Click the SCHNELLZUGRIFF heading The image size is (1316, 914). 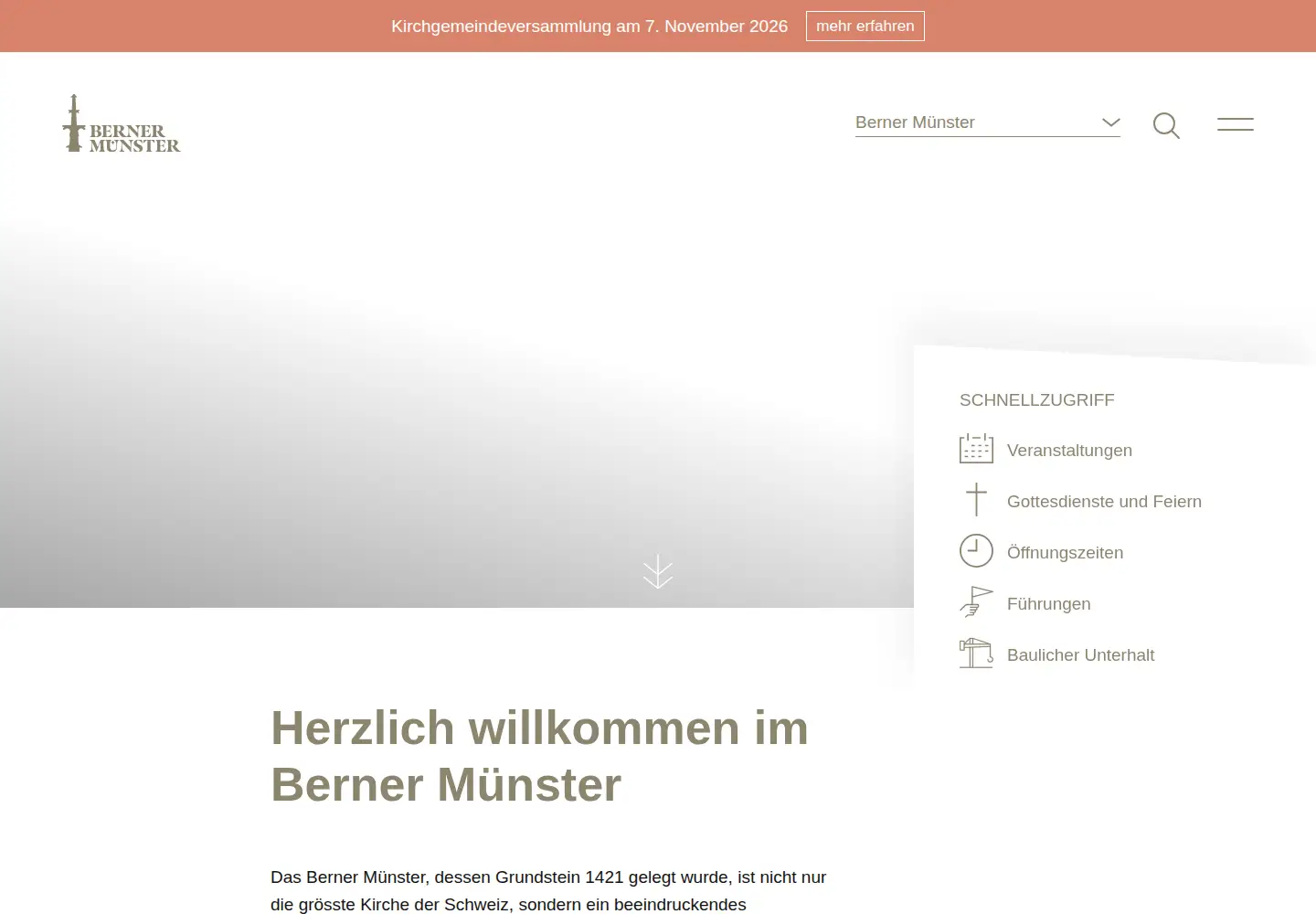[1037, 399]
